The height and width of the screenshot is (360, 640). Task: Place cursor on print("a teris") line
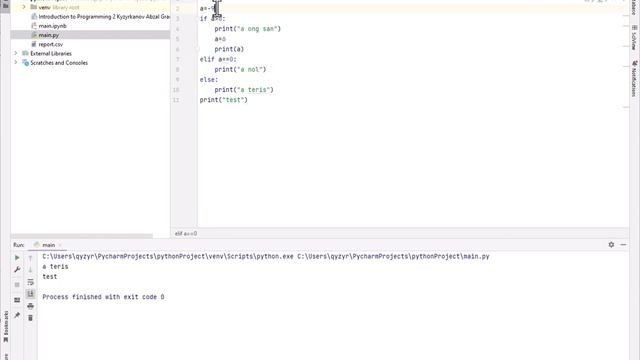tap(244, 90)
